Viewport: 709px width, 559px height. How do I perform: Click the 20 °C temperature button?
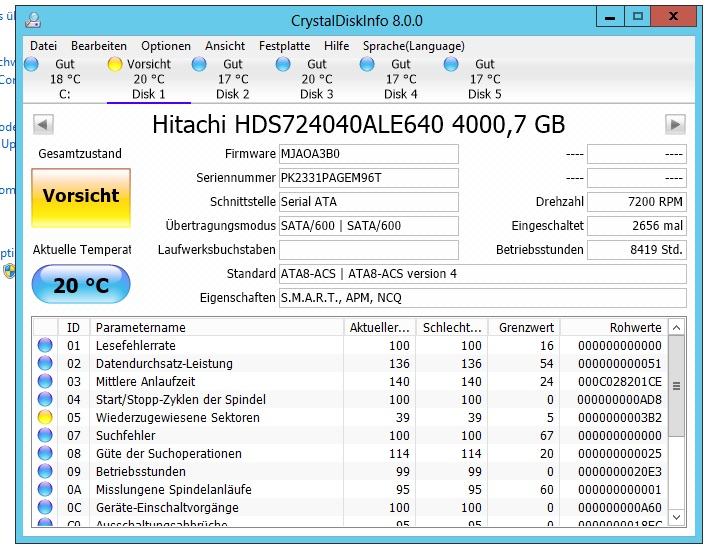[x=81, y=284]
